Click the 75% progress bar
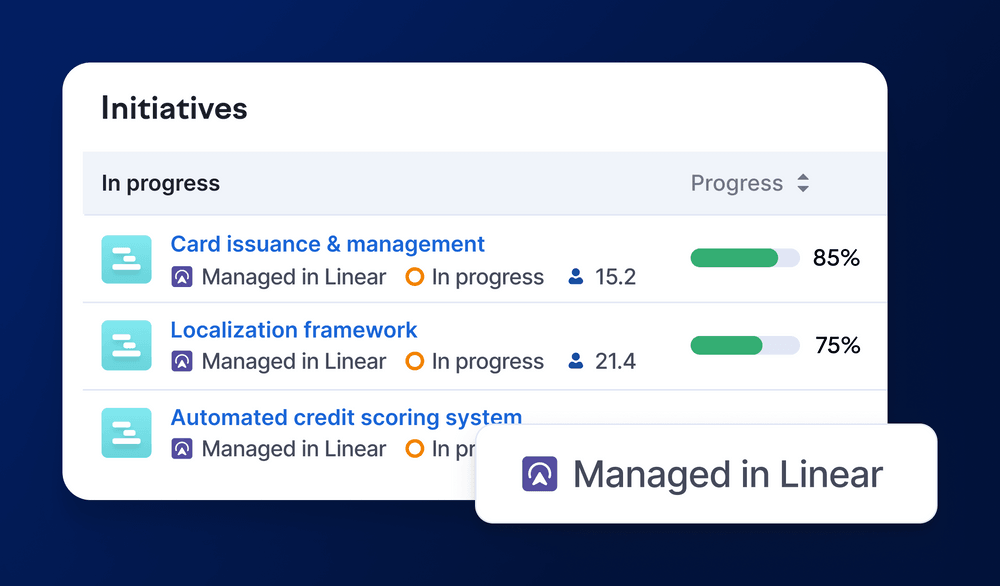 [745, 345]
